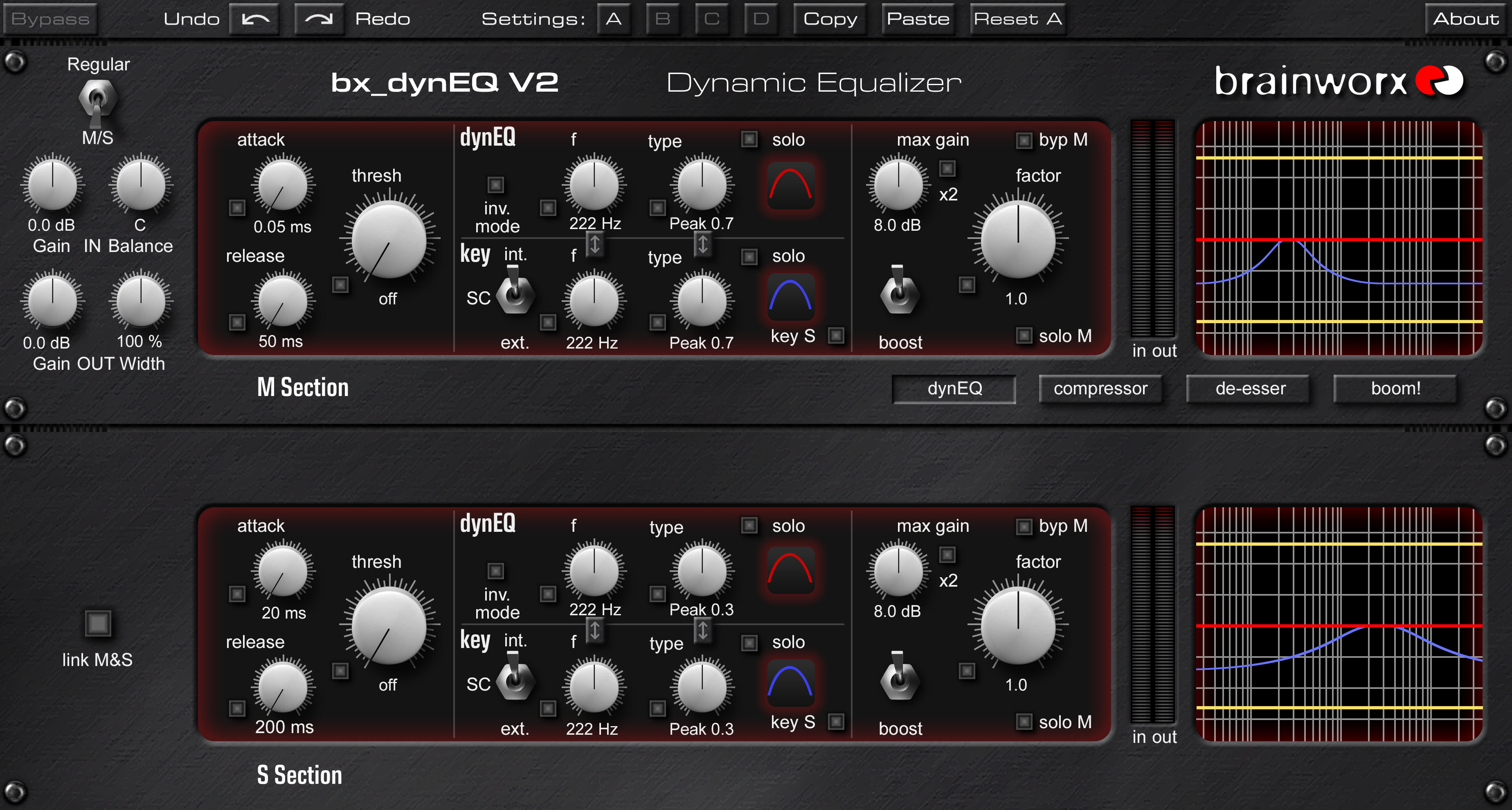The width and height of the screenshot is (1512, 810).
Task: Open the About dialog
Action: tap(1466, 19)
